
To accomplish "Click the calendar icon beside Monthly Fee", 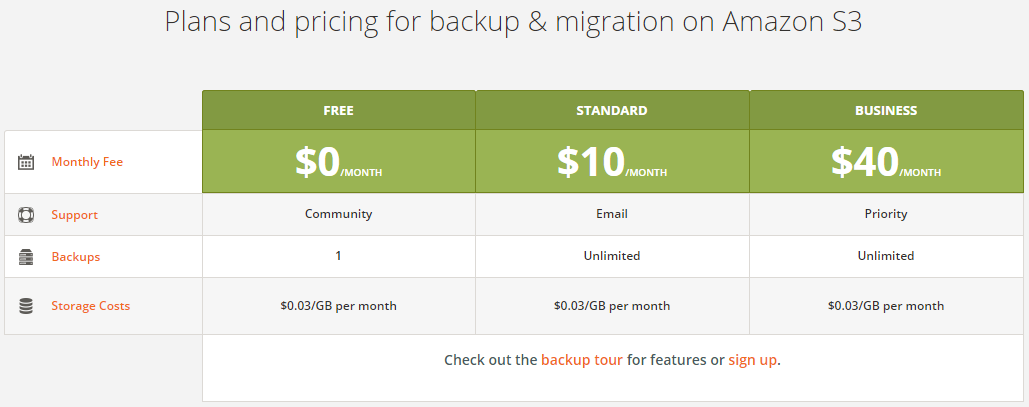I will pos(26,162).
